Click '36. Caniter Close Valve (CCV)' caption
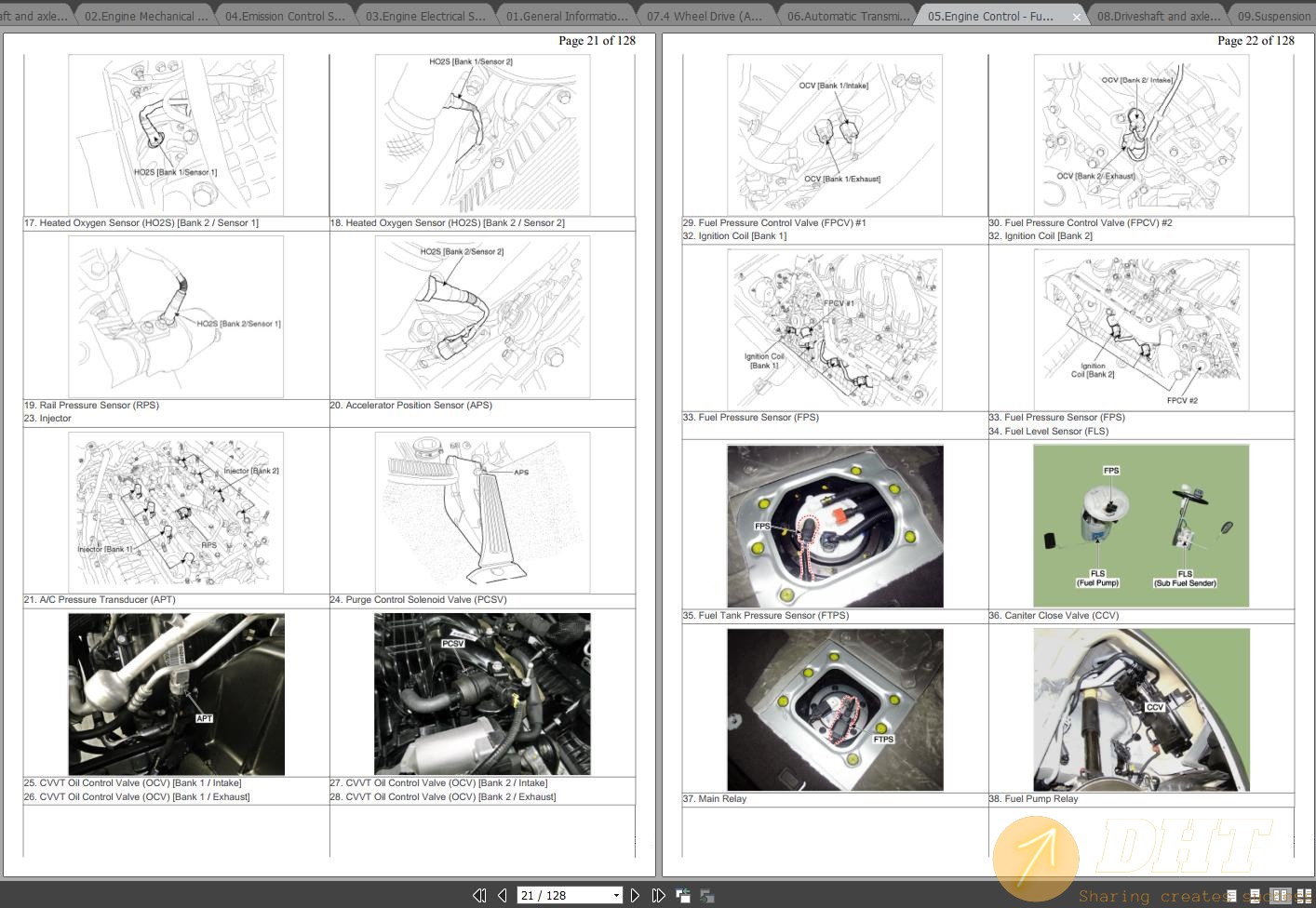Screen dimensions: 1316x908 1054,616
